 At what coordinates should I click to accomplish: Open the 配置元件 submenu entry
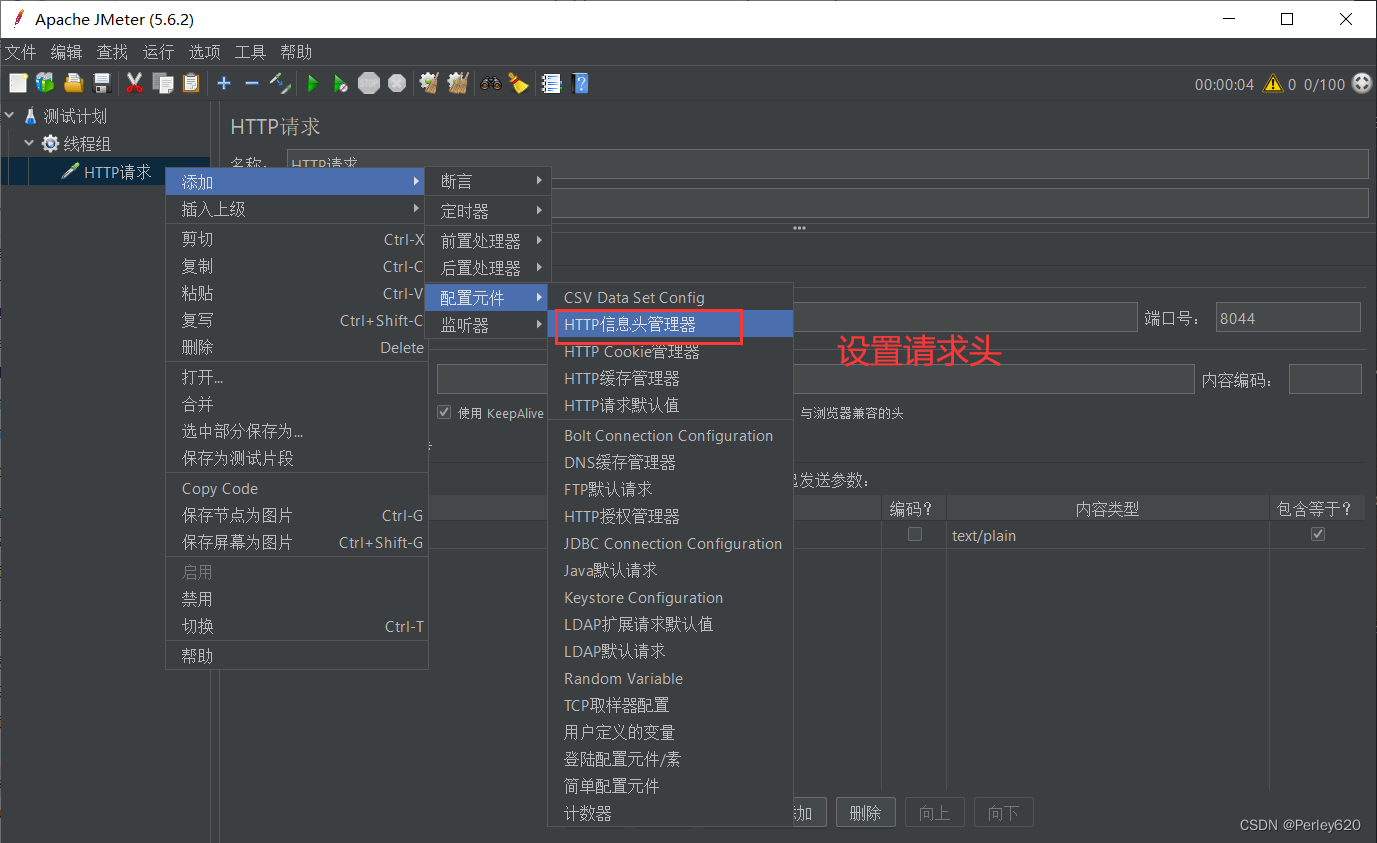point(489,298)
